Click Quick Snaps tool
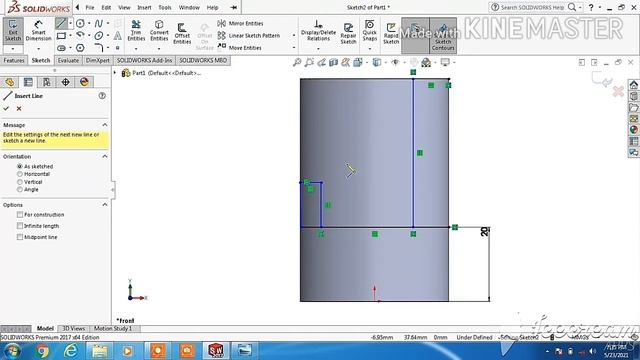 [x=369, y=31]
